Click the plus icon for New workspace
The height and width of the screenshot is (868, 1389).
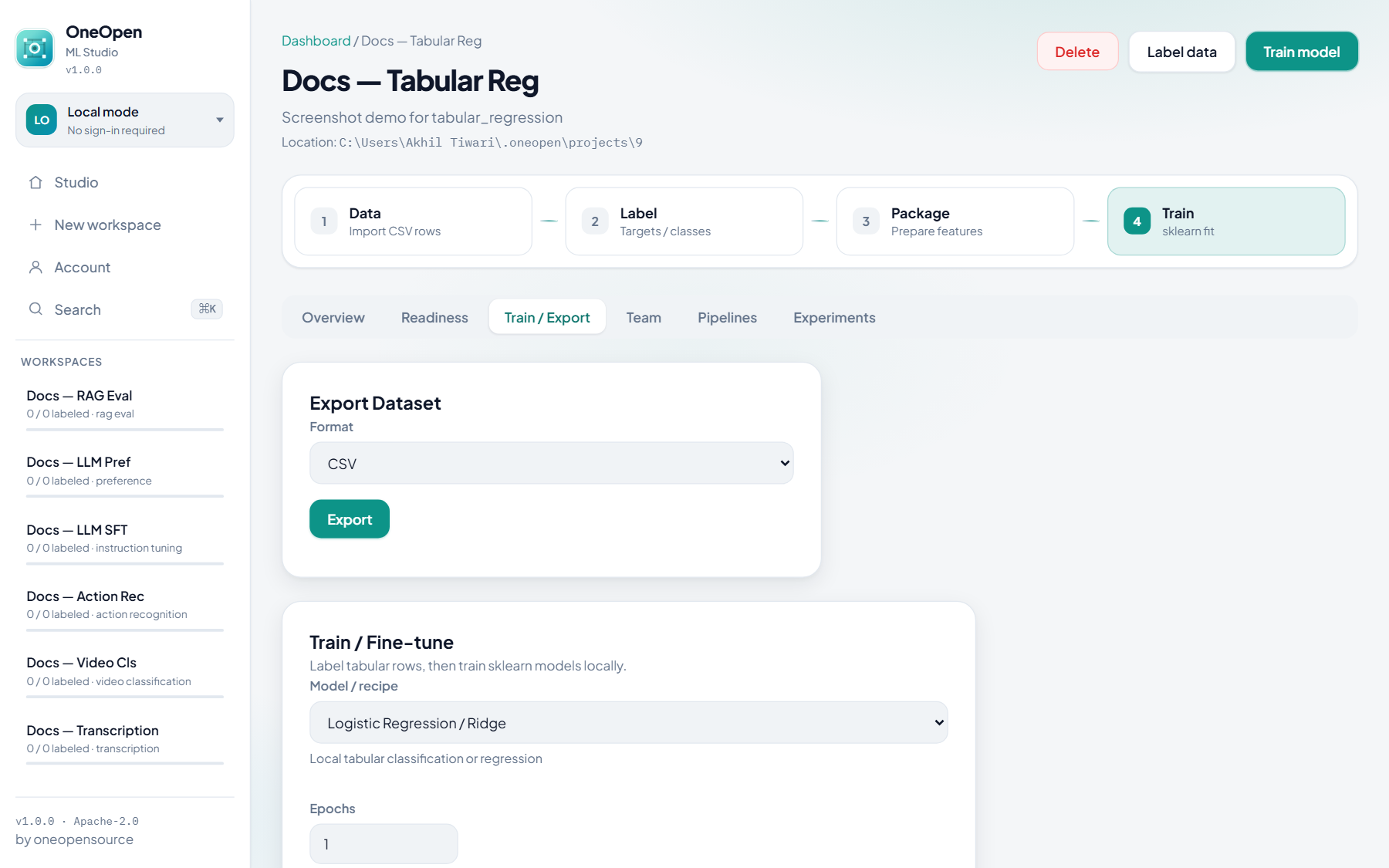coord(35,225)
